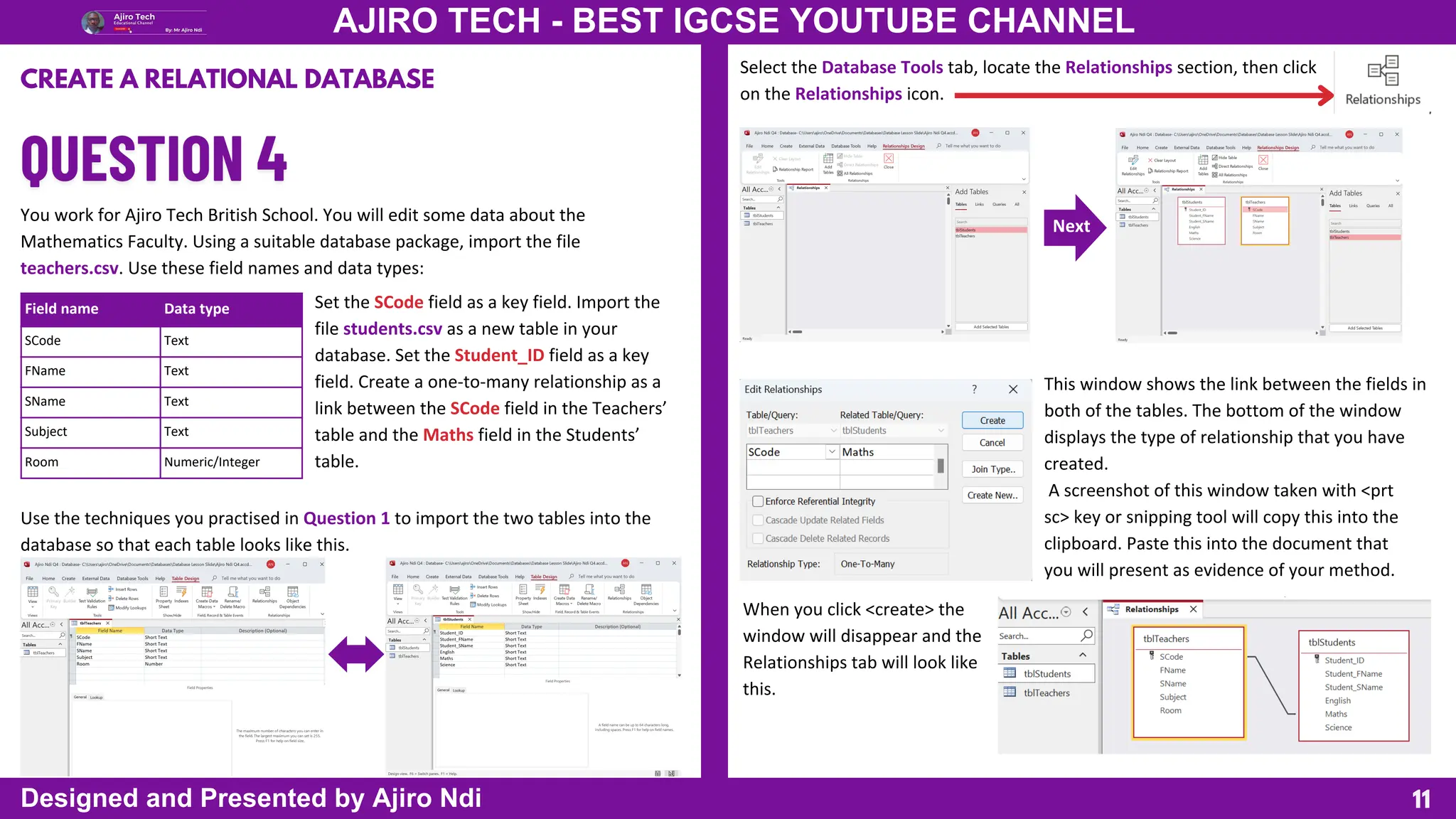This screenshot has width=1456, height=819.
Task: Select the enlarged Relationships document tab
Action: (x=1151, y=609)
